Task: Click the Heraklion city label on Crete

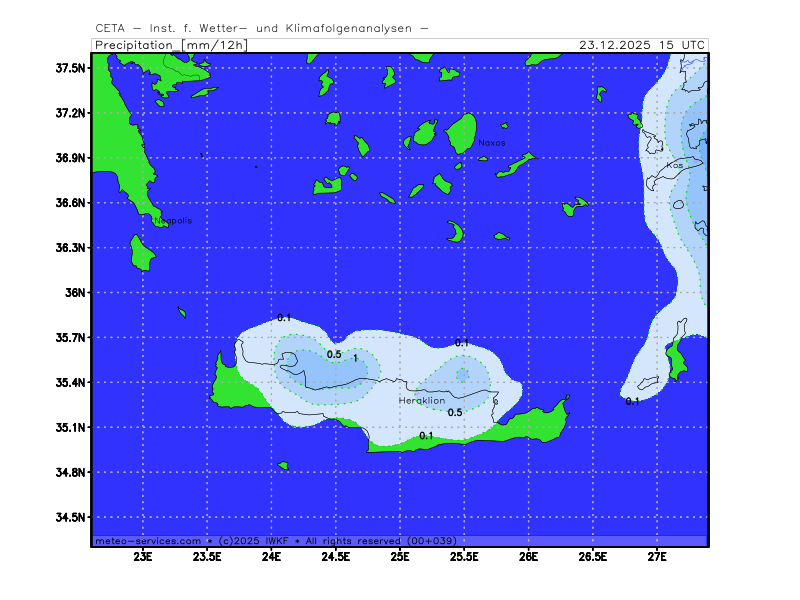Action: pos(421,400)
